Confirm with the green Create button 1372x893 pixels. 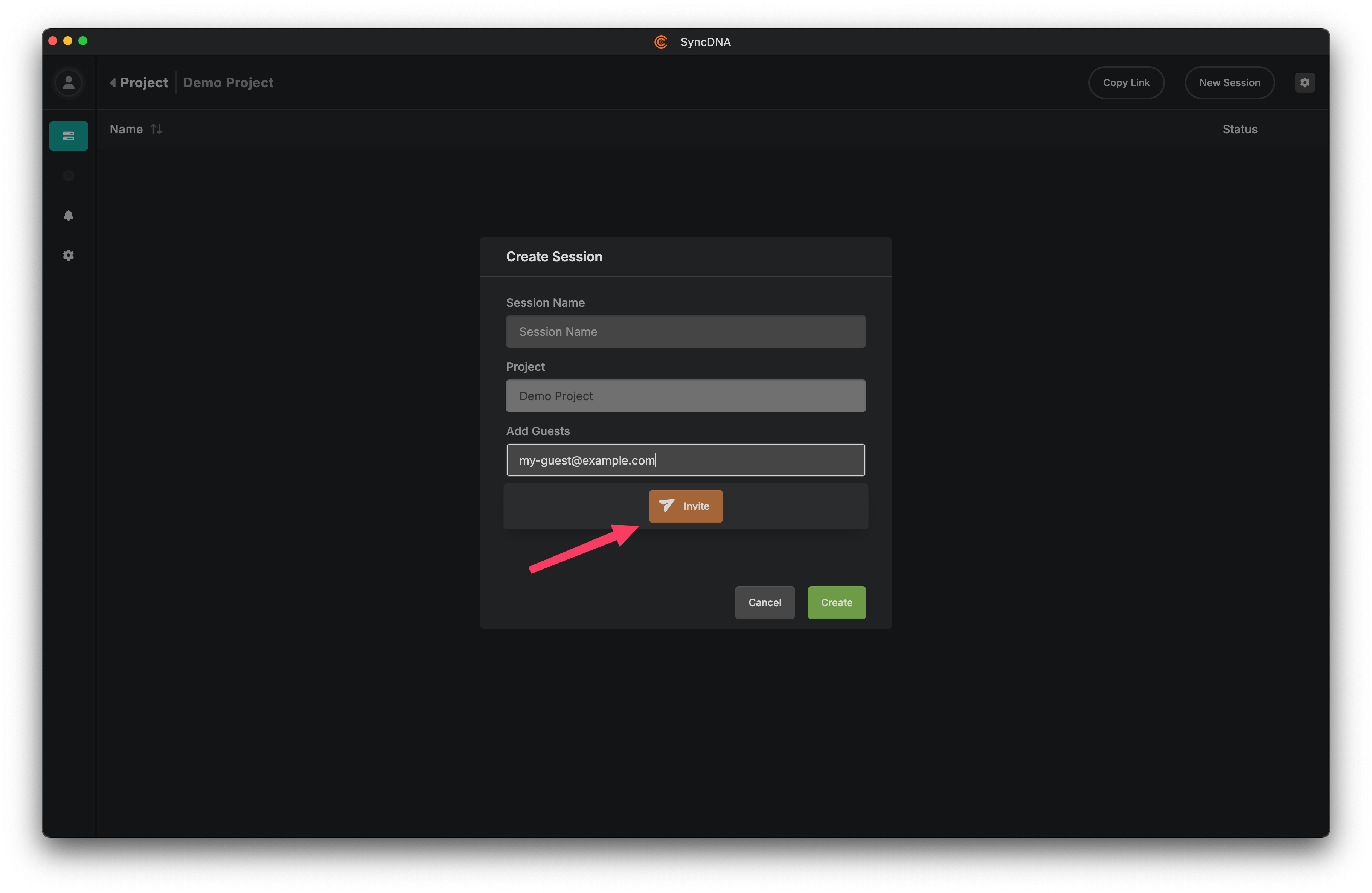tap(836, 602)
